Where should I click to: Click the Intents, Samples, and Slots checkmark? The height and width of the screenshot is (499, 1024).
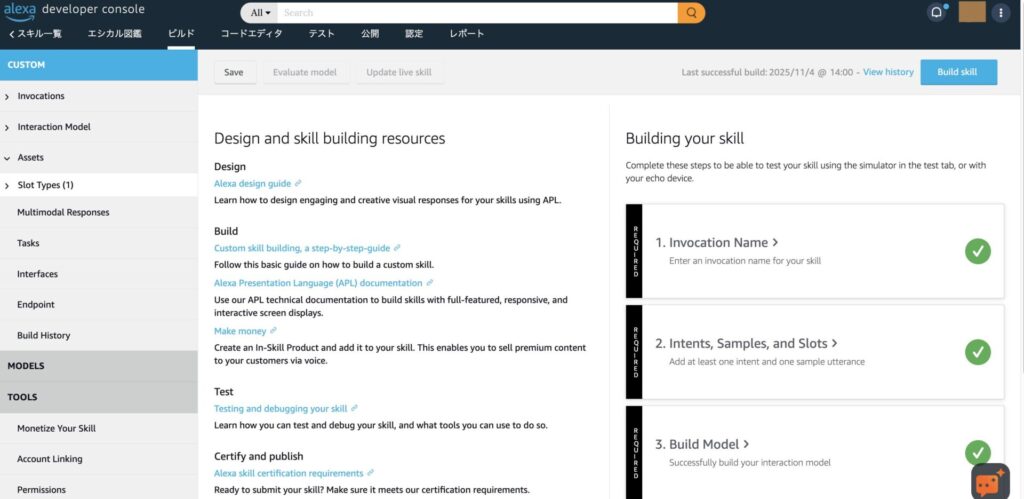tap(977, 352)
